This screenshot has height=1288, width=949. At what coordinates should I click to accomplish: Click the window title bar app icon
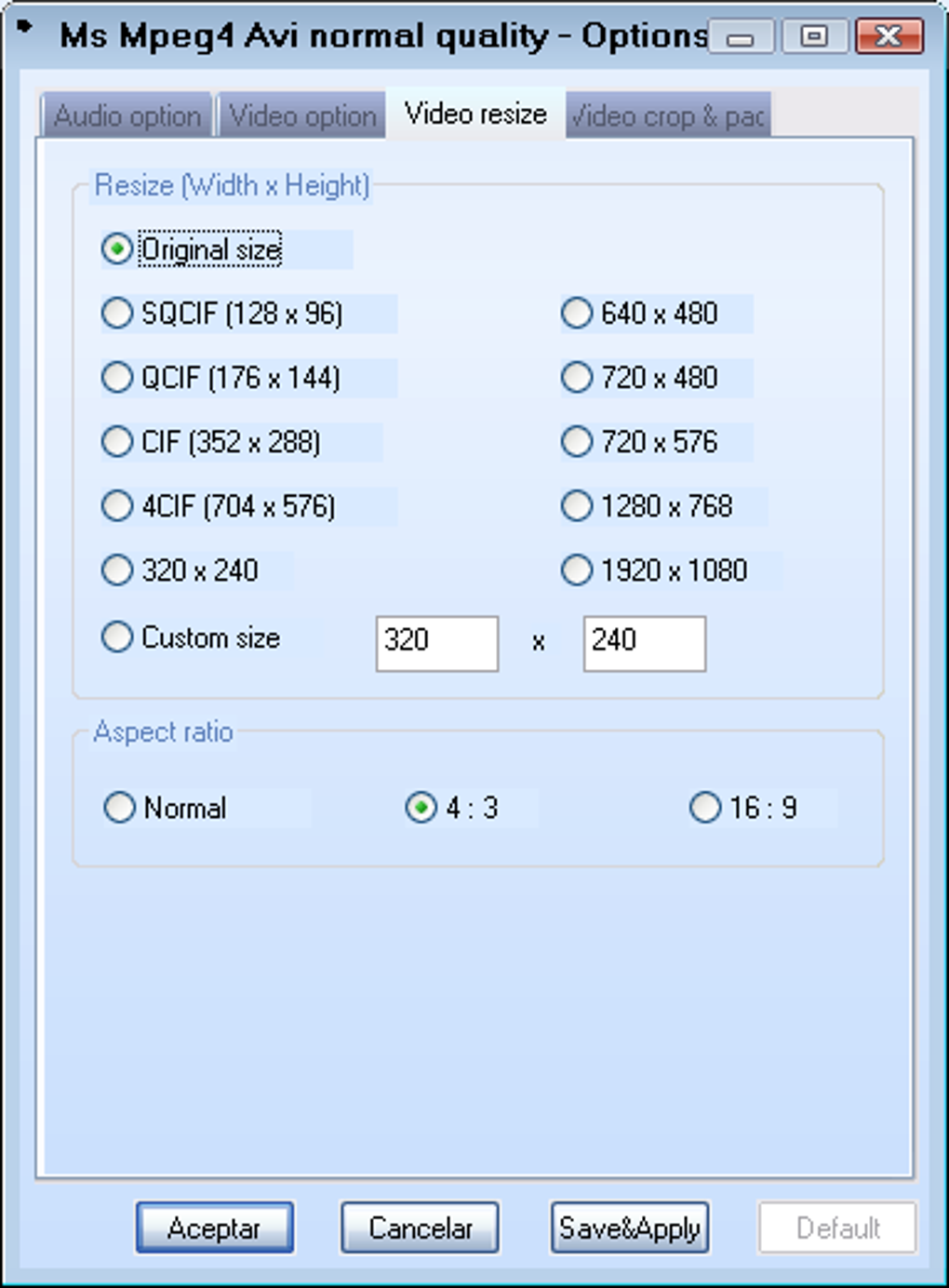(x=26, y=28)
